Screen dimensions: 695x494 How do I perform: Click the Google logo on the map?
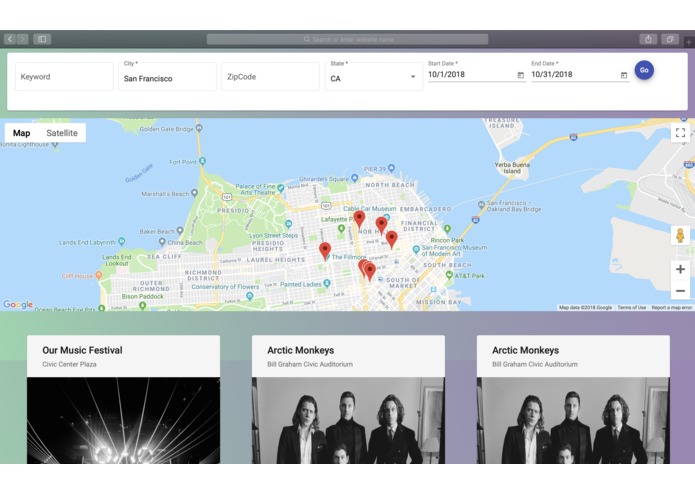click(18, 304)
